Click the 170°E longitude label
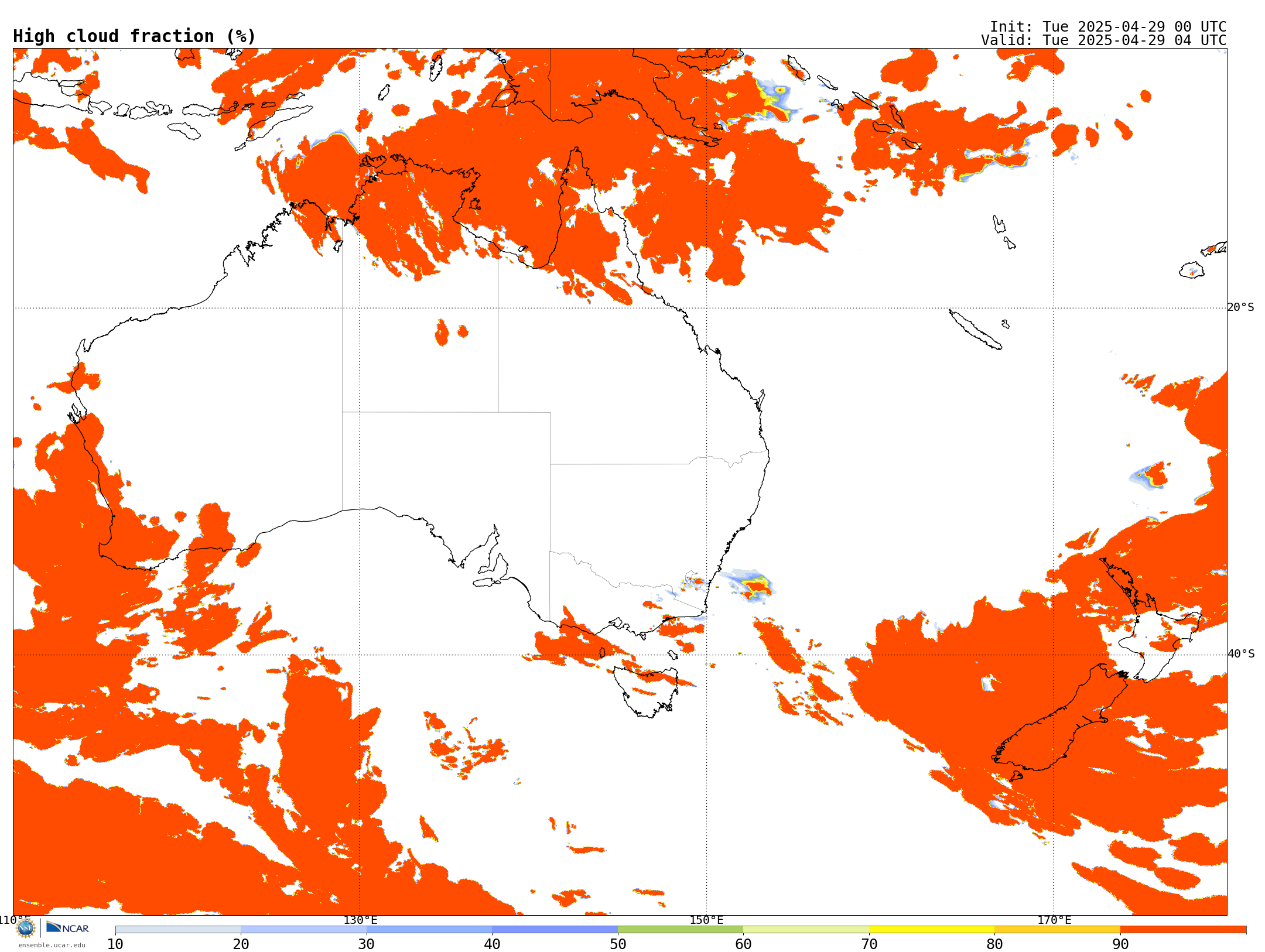Viewport: 1265px width, 952px height. click(1054, 920)
